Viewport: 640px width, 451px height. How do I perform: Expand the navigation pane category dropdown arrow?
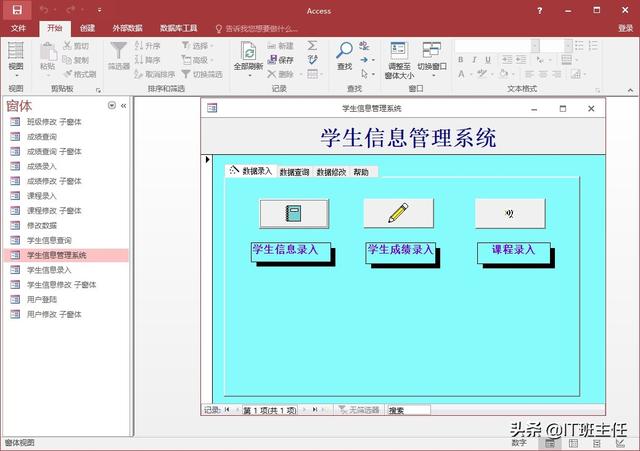tap(110, 106)
